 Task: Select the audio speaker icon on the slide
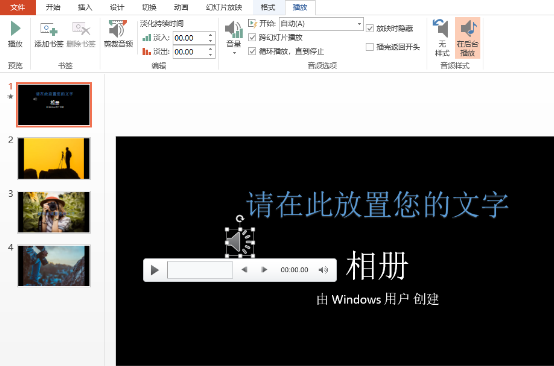pos(240,242)
